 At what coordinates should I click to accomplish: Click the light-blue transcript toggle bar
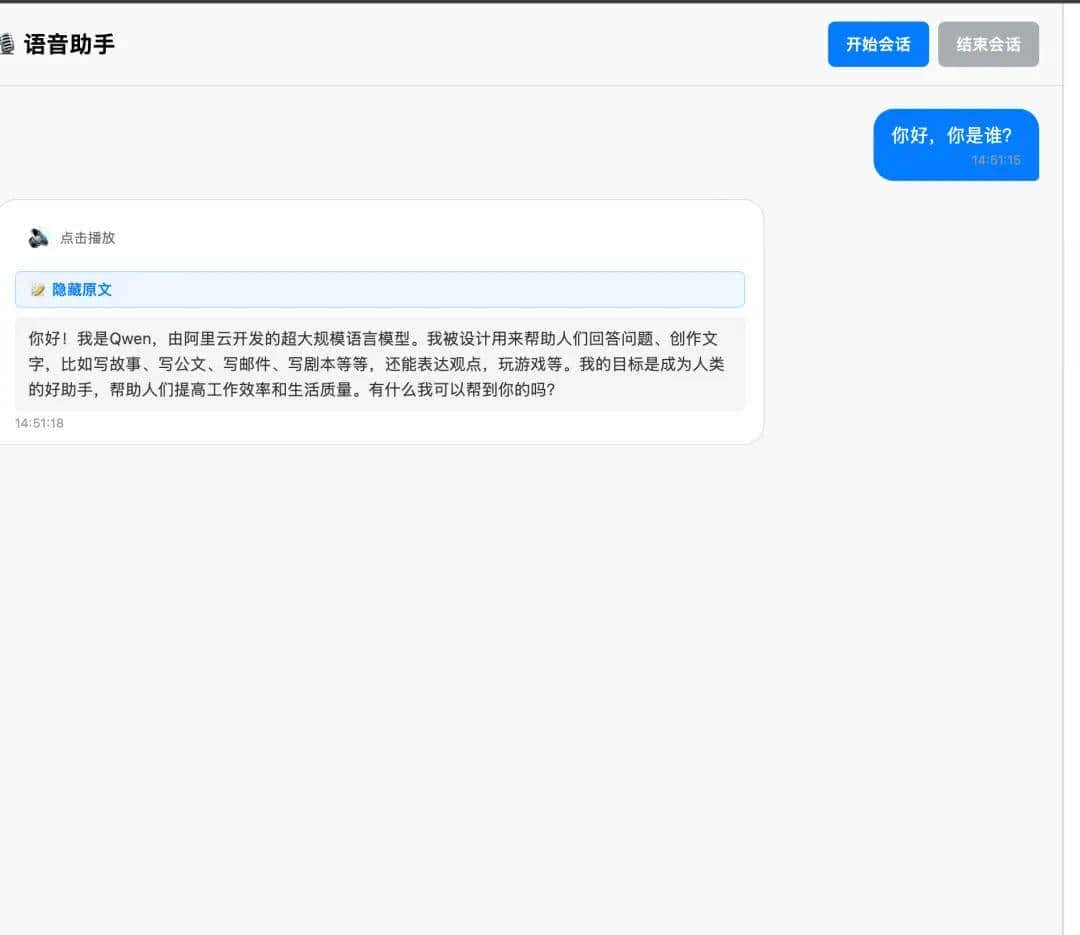pos(380,289)
